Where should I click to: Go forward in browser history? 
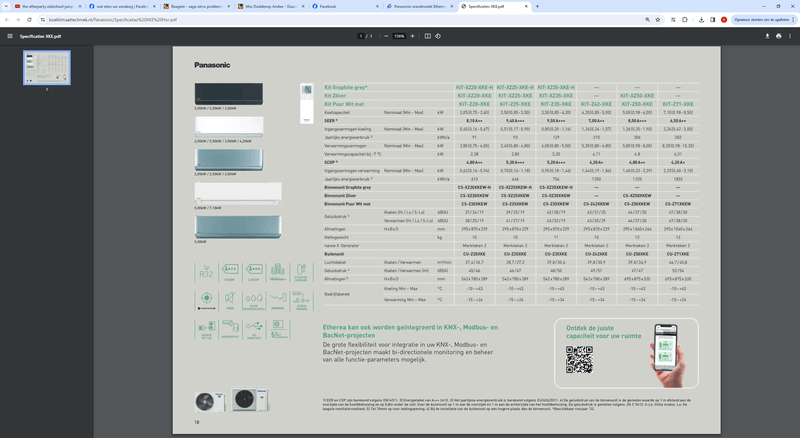(x=18, y=20)
